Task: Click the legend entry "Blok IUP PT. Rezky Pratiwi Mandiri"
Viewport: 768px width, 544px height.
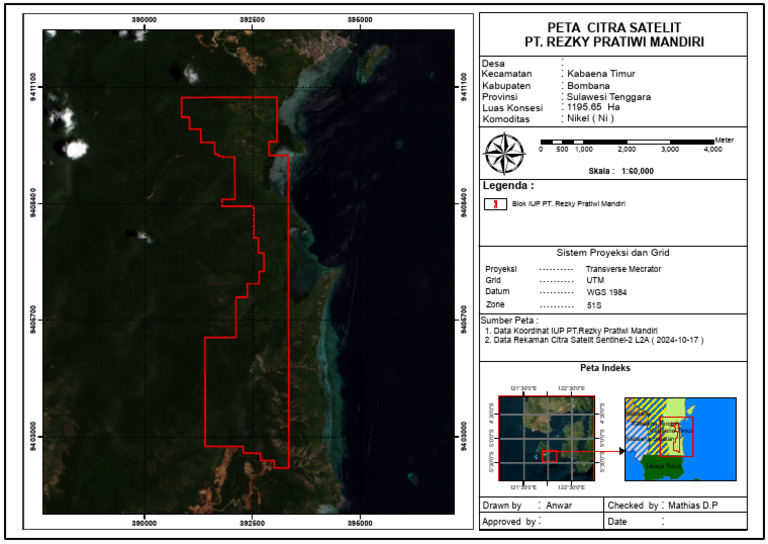Action: coord(569,204)
